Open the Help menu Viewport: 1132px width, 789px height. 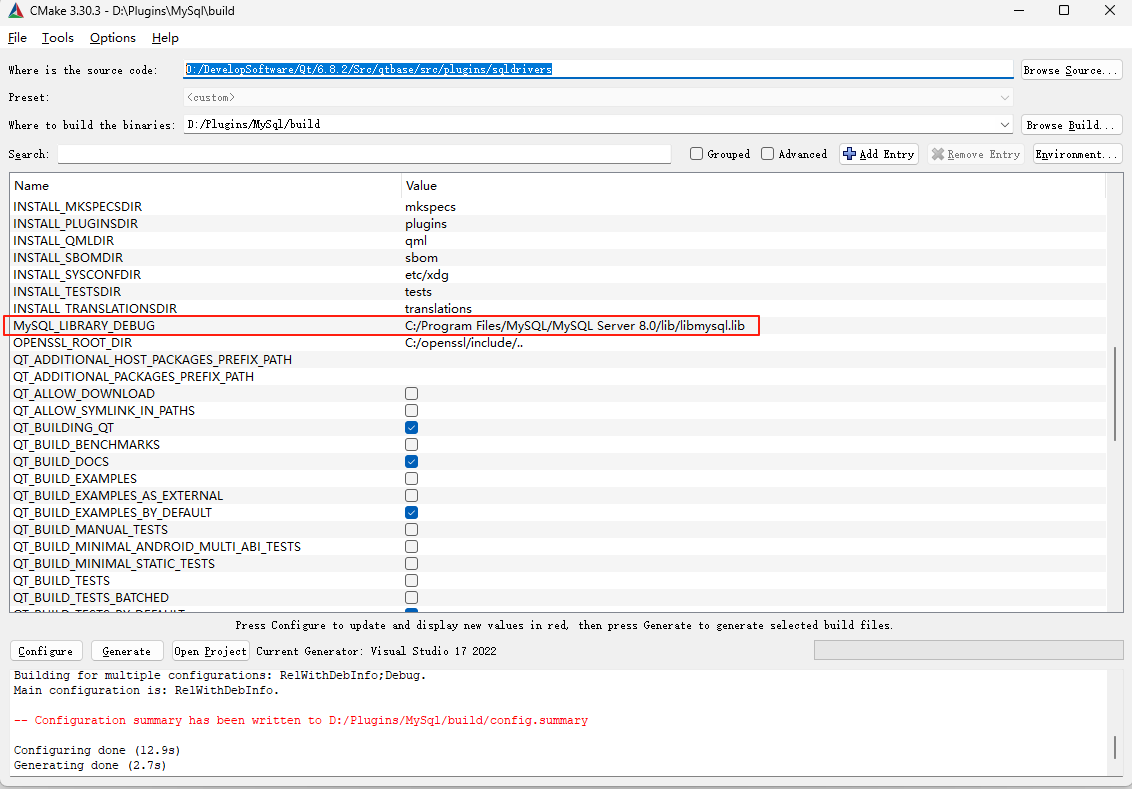pos(165,38)
